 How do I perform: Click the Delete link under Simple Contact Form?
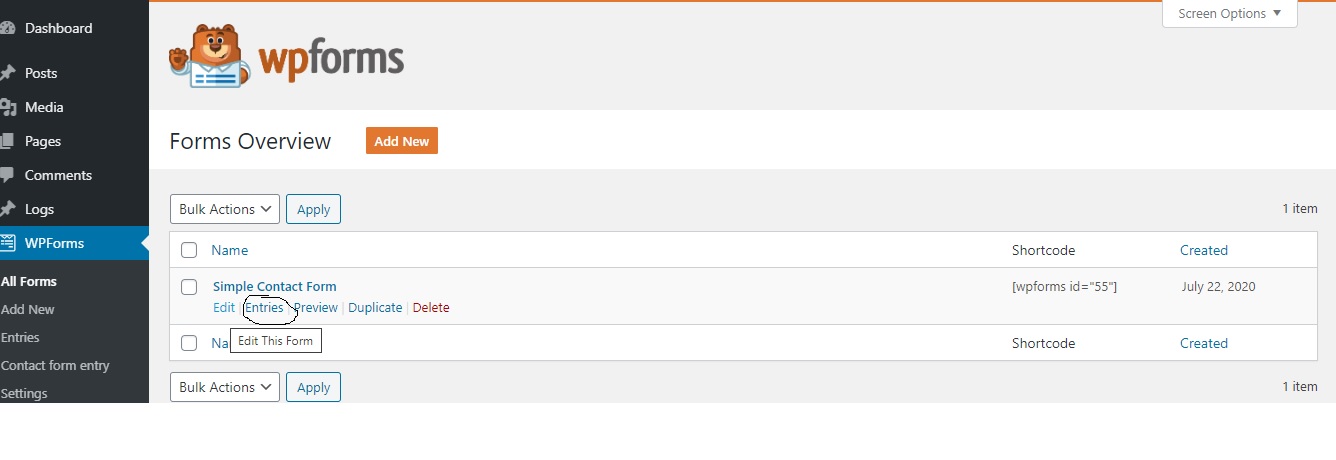(431, 308)
